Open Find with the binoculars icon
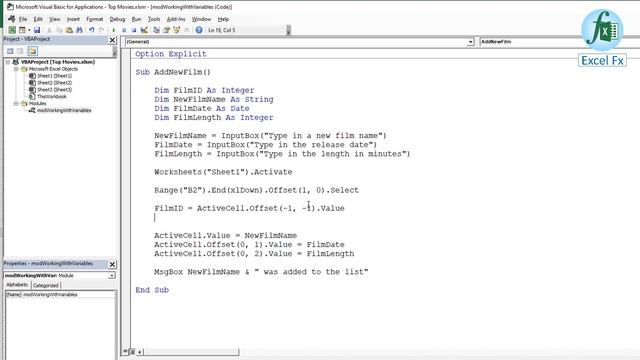This screenshot has width=640, height=360. pyautogui.click(x=79, y=30)
